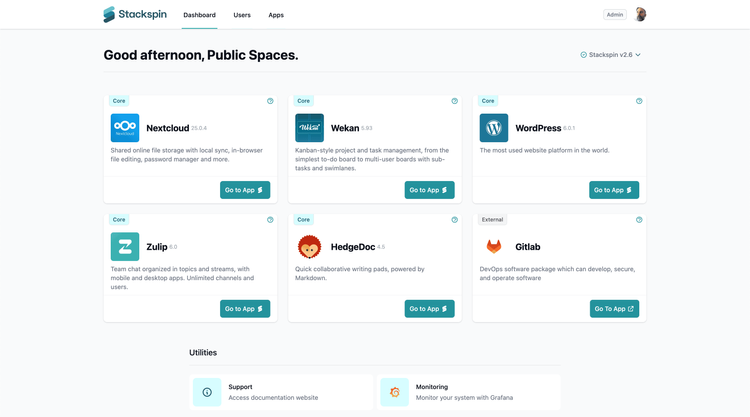Go to the Nextcloud app
750x417 pixels.
(245, 190)
